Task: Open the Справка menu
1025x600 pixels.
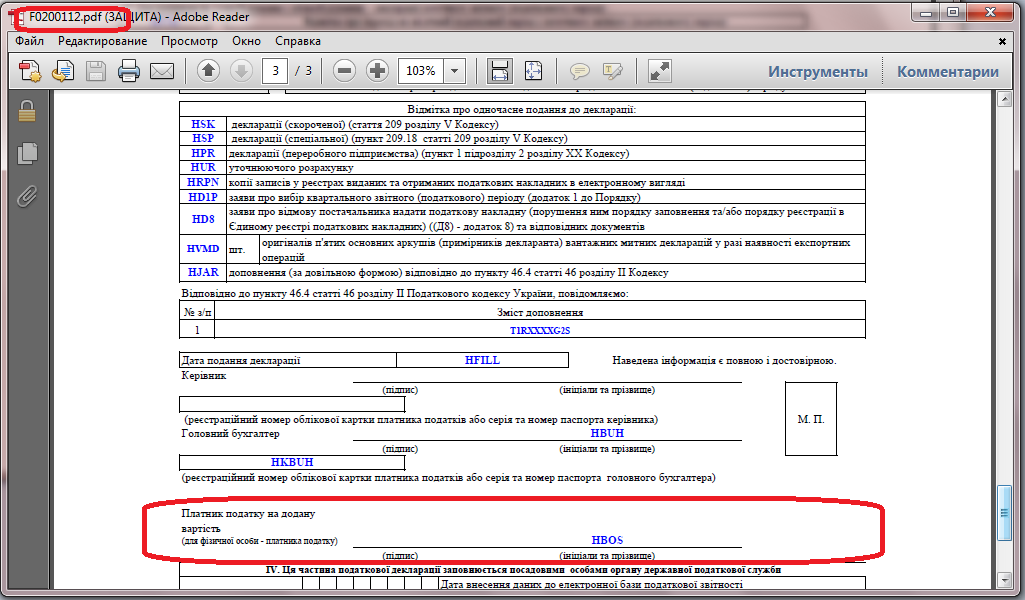Action: point(298,41)
